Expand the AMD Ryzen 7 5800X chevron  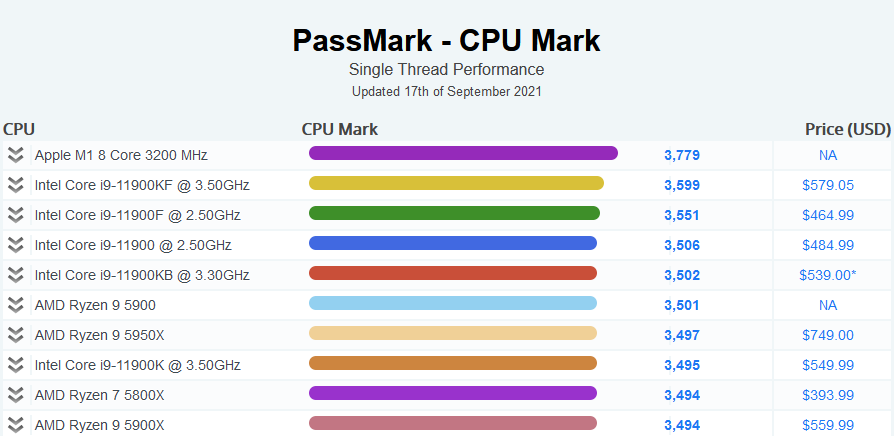[x=15, y=395]
